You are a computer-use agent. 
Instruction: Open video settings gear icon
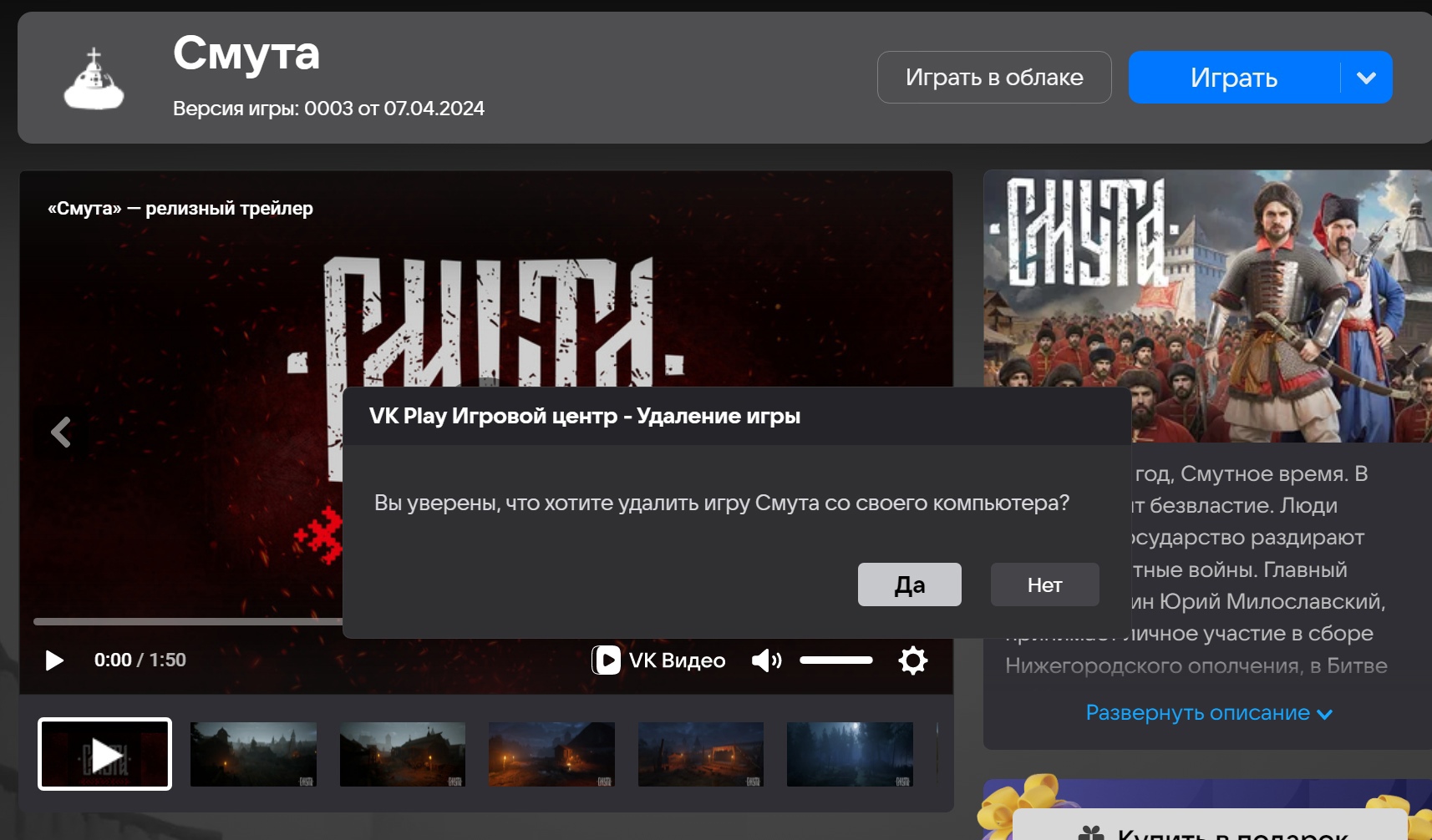click(x=913, y=660)
